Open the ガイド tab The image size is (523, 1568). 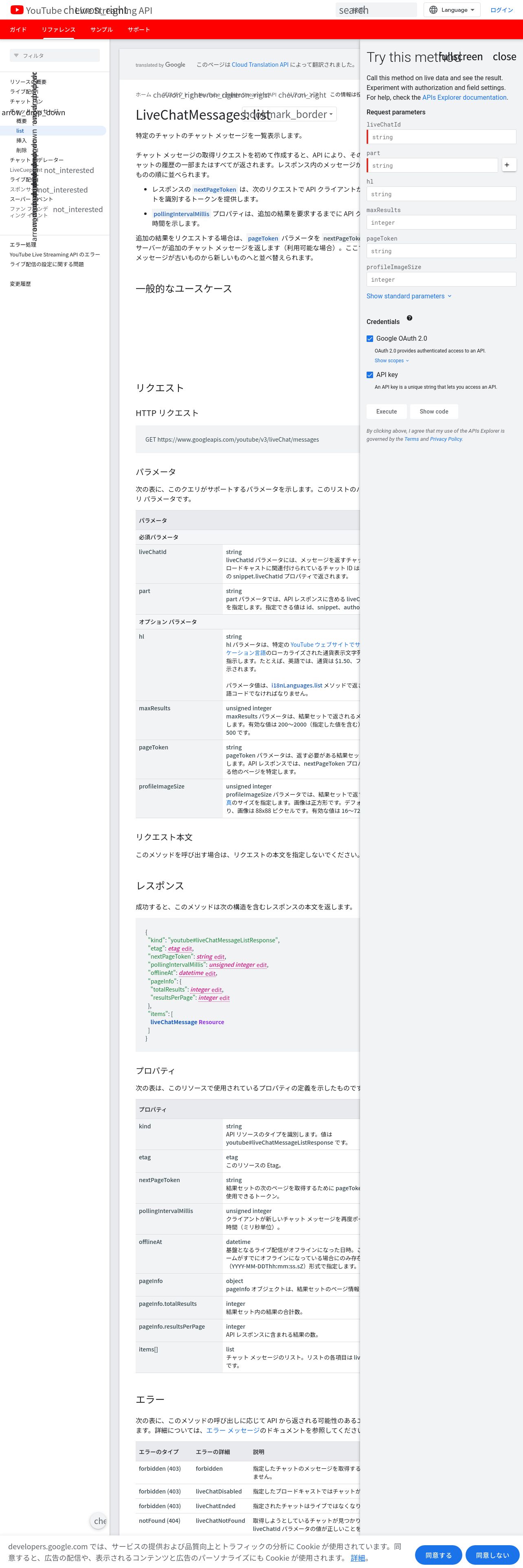(x=18, y=29)
